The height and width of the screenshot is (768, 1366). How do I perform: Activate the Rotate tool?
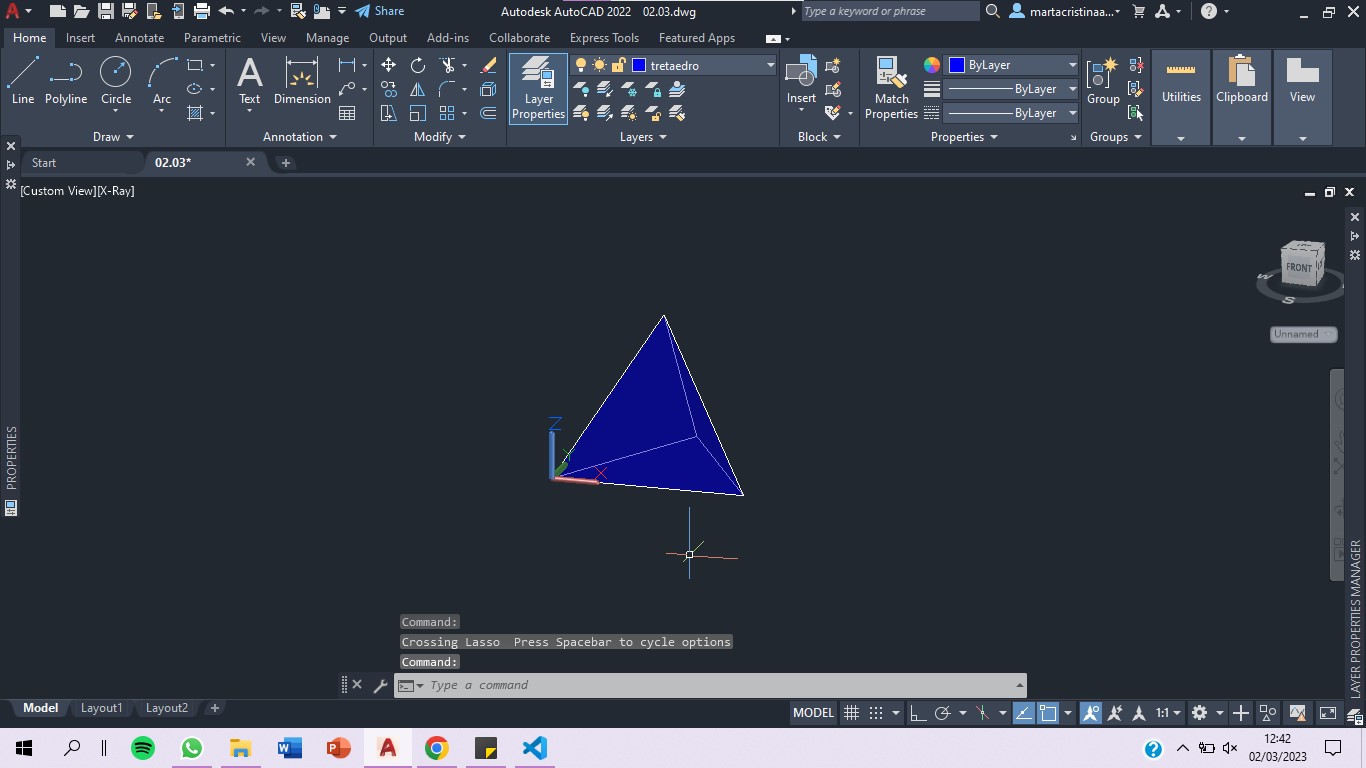418,65
